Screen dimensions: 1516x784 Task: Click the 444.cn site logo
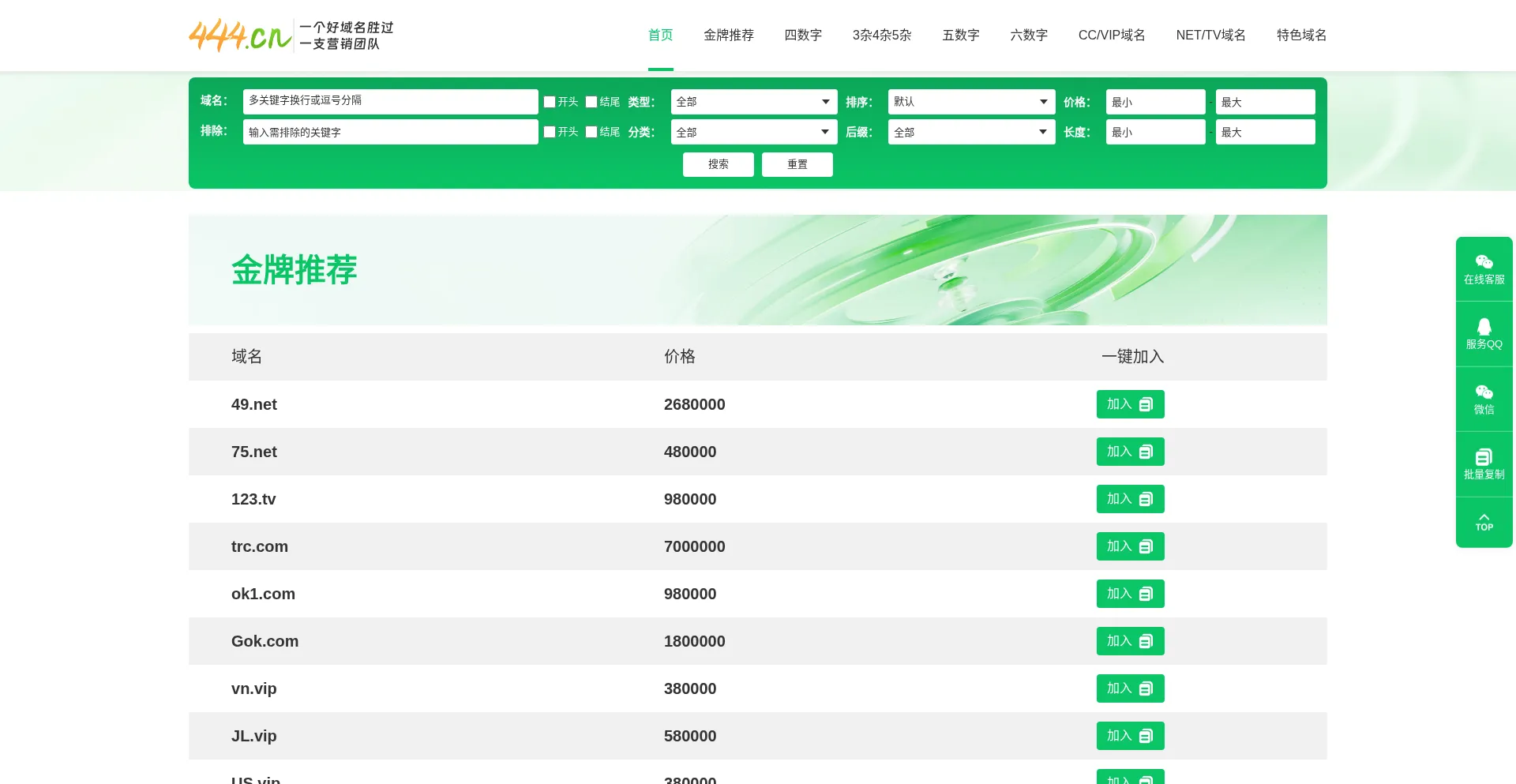291,36
